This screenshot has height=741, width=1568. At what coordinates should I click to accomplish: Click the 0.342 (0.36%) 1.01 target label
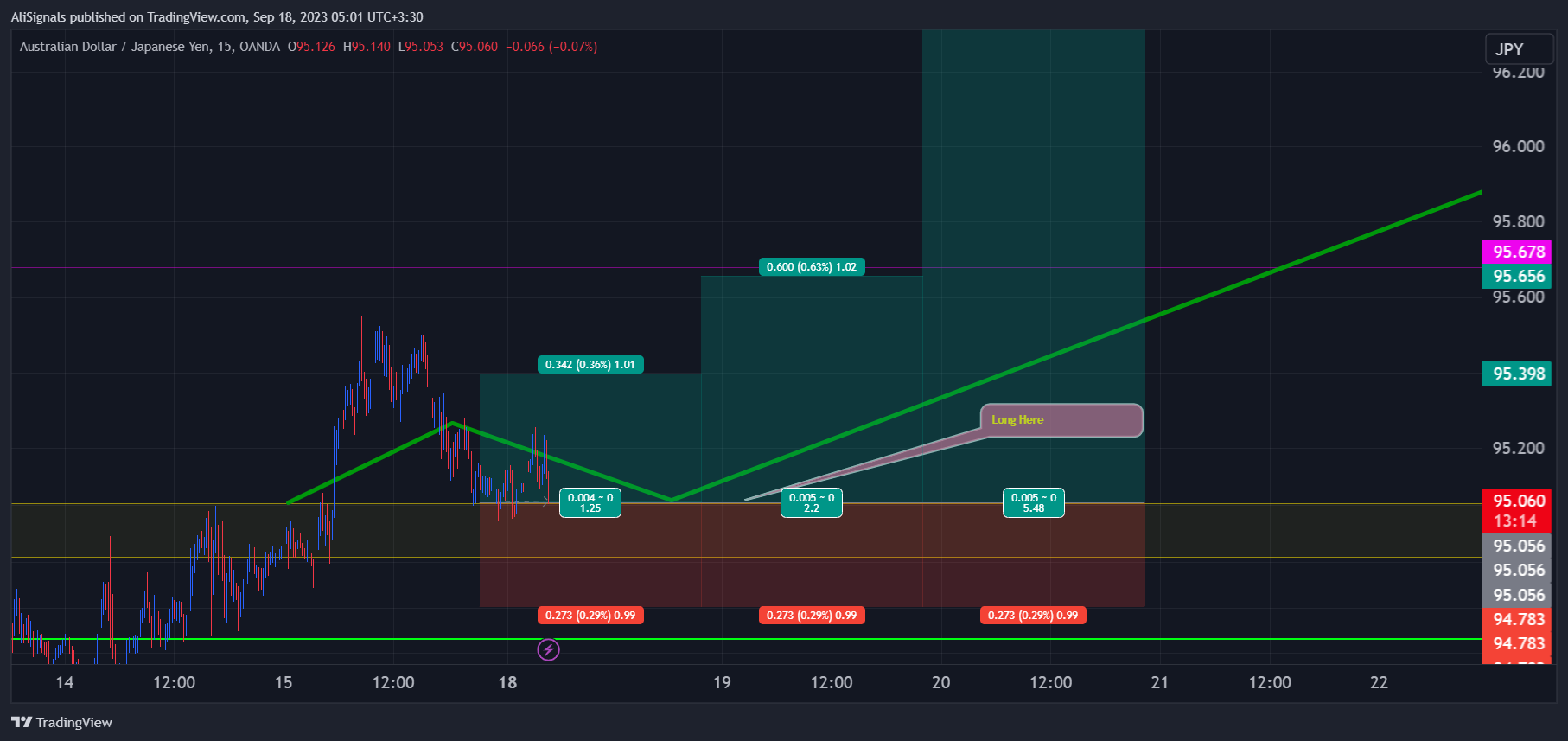coord(590,365)
